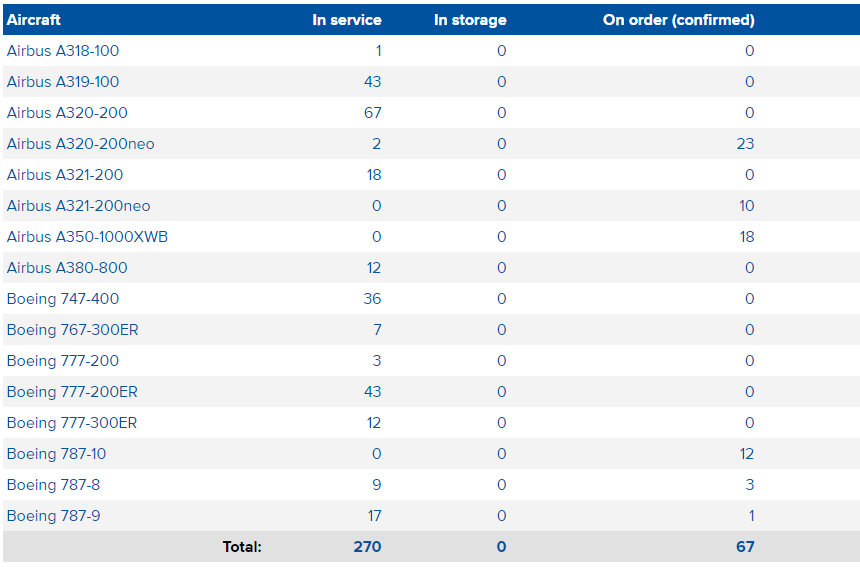Select the total on-order value 67
860x567 pixels.
click(745, 547)
